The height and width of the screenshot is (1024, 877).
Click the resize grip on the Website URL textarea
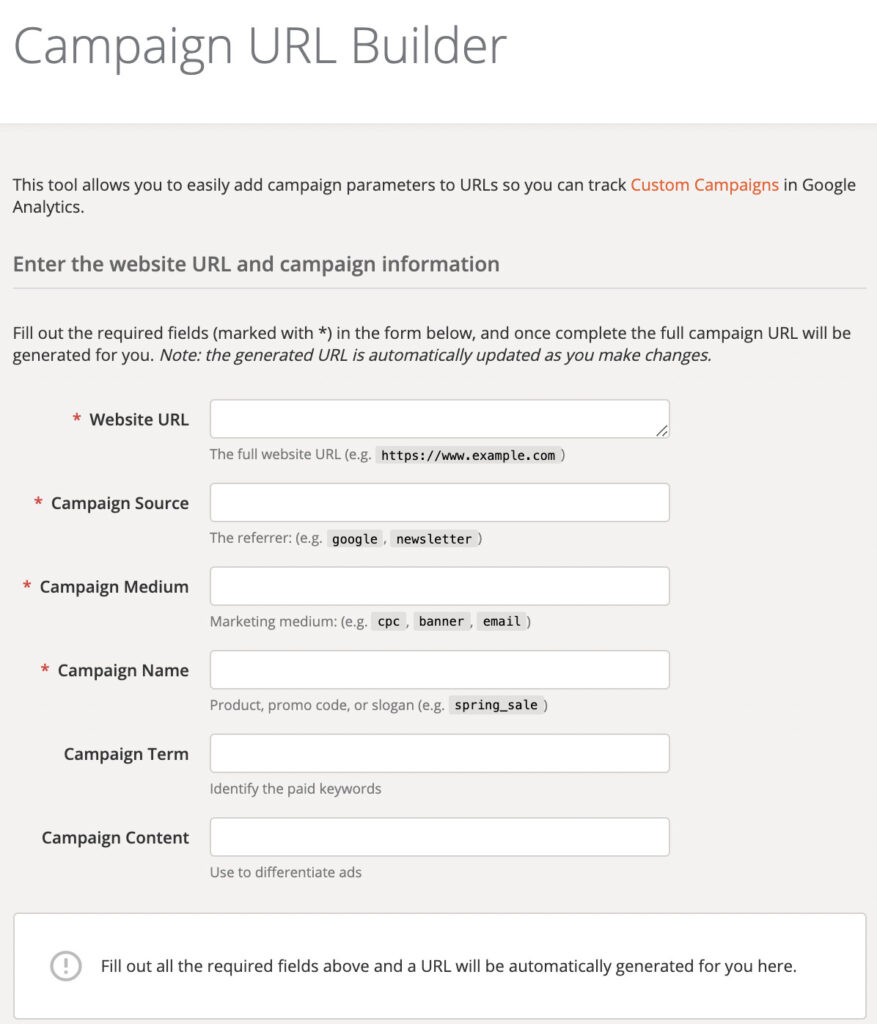click(x=663, y=430)
